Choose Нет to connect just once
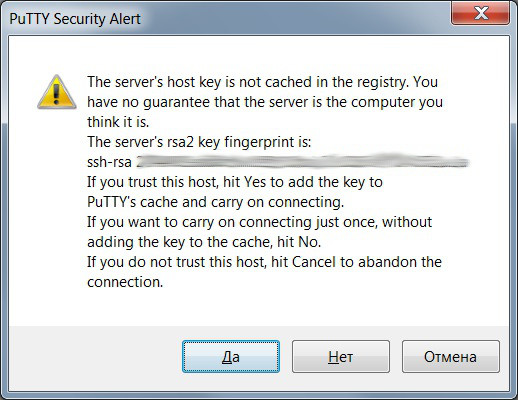The image size is (518, 400). coord(341,356)
